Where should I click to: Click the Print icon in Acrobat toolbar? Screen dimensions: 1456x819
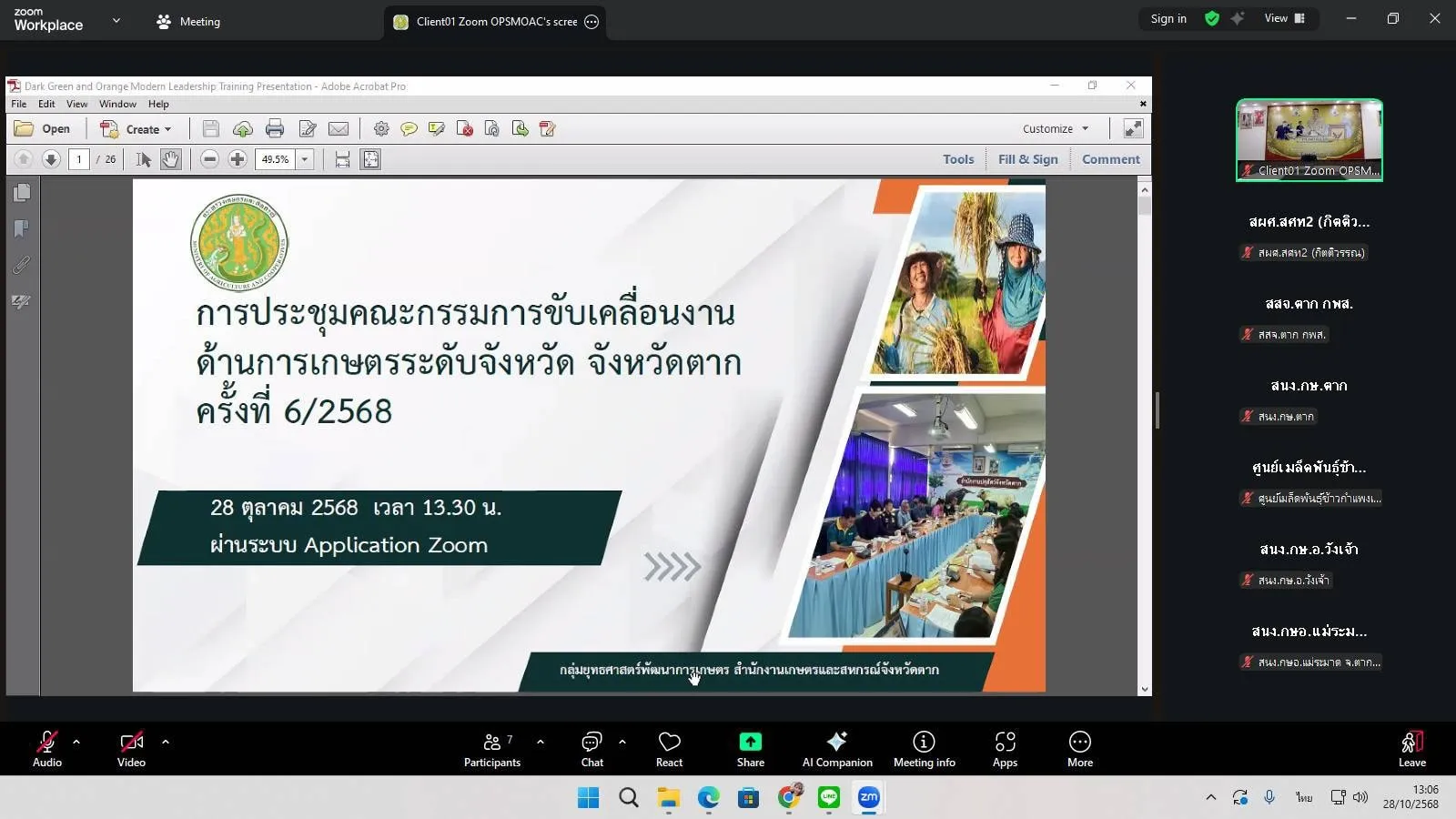click(x=275, y=129)
